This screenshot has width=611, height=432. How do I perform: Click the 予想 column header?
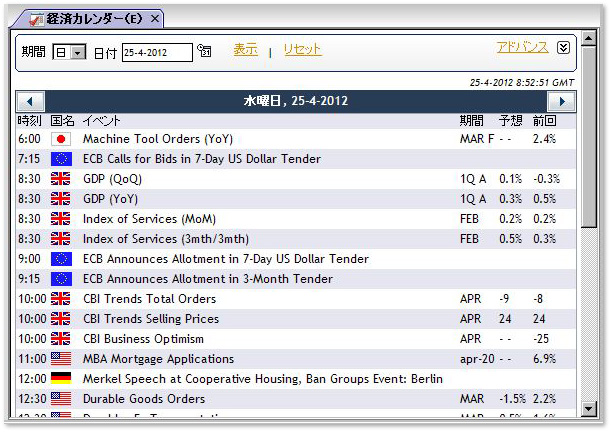click(510, 121)
